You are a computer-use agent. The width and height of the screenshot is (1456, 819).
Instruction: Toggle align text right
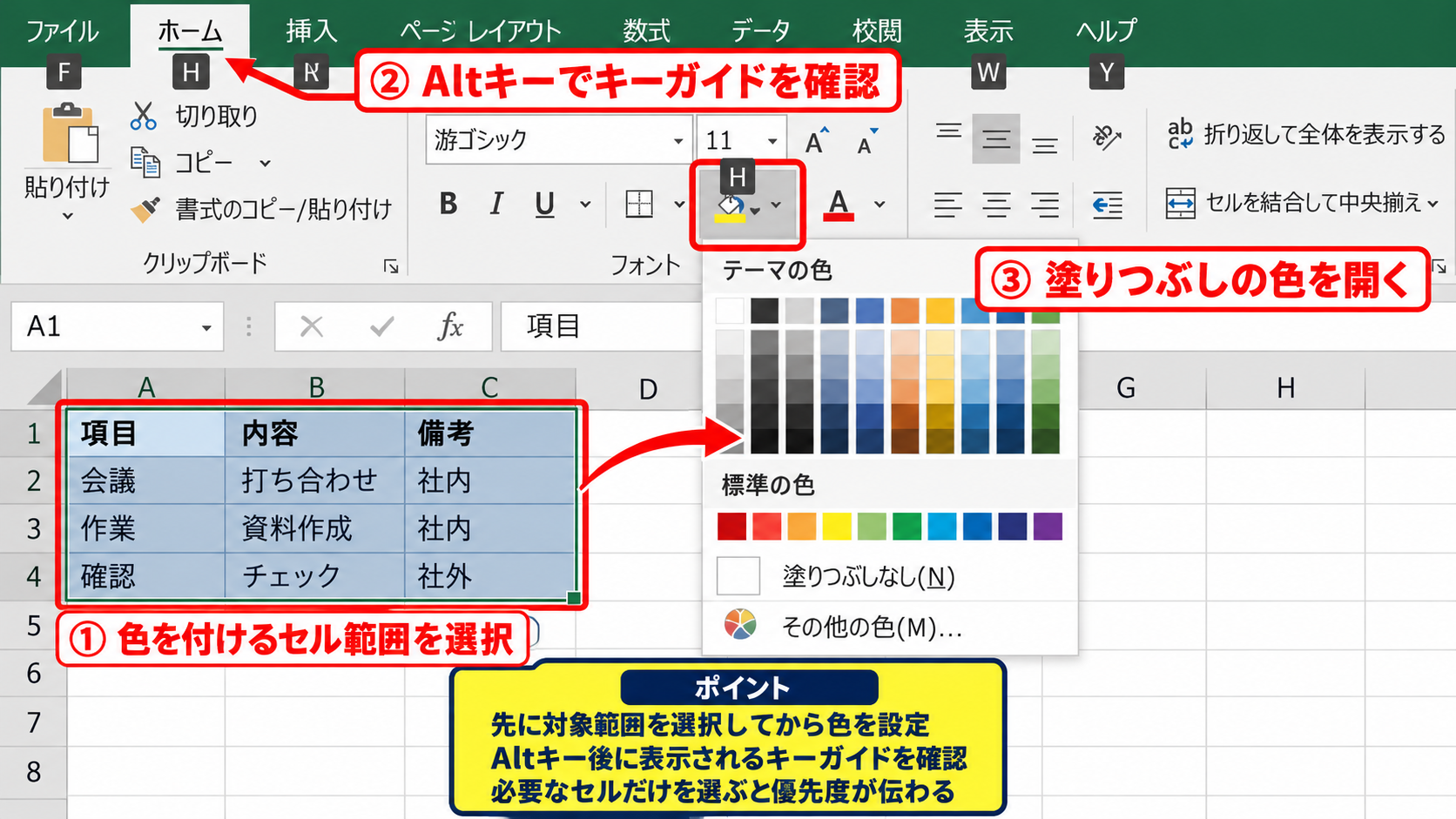point(1045,205)
